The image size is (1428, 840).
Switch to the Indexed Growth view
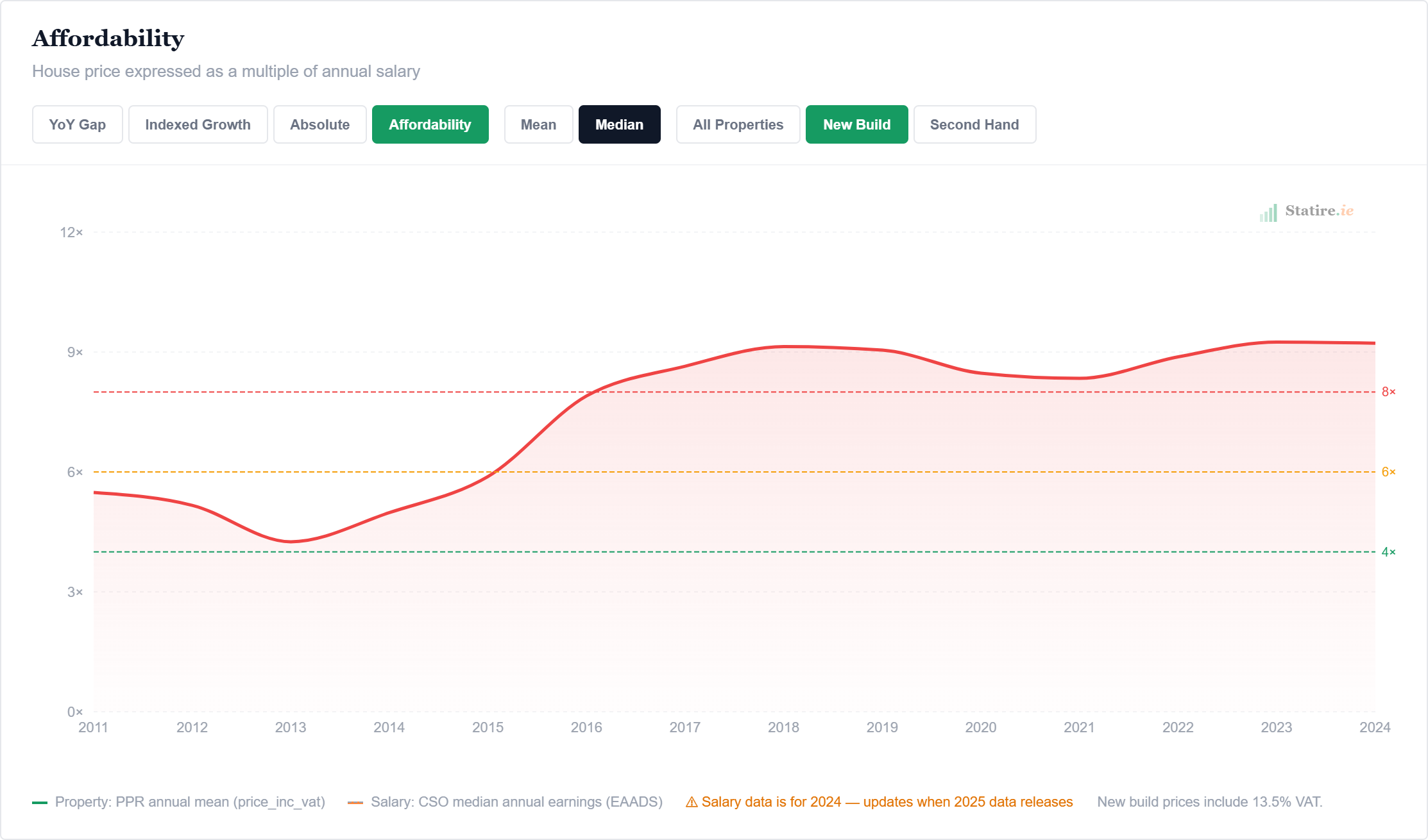point(198,124)
